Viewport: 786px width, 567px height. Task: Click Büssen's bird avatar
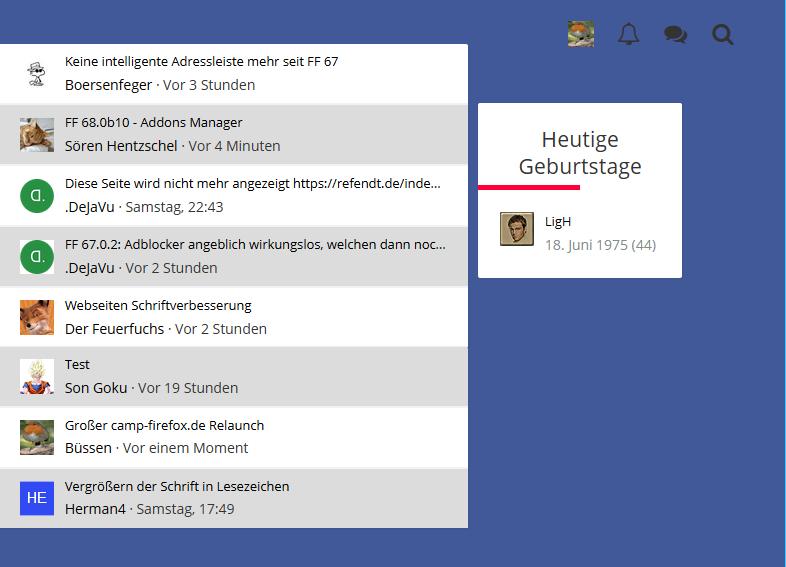(x=37, y=438)
